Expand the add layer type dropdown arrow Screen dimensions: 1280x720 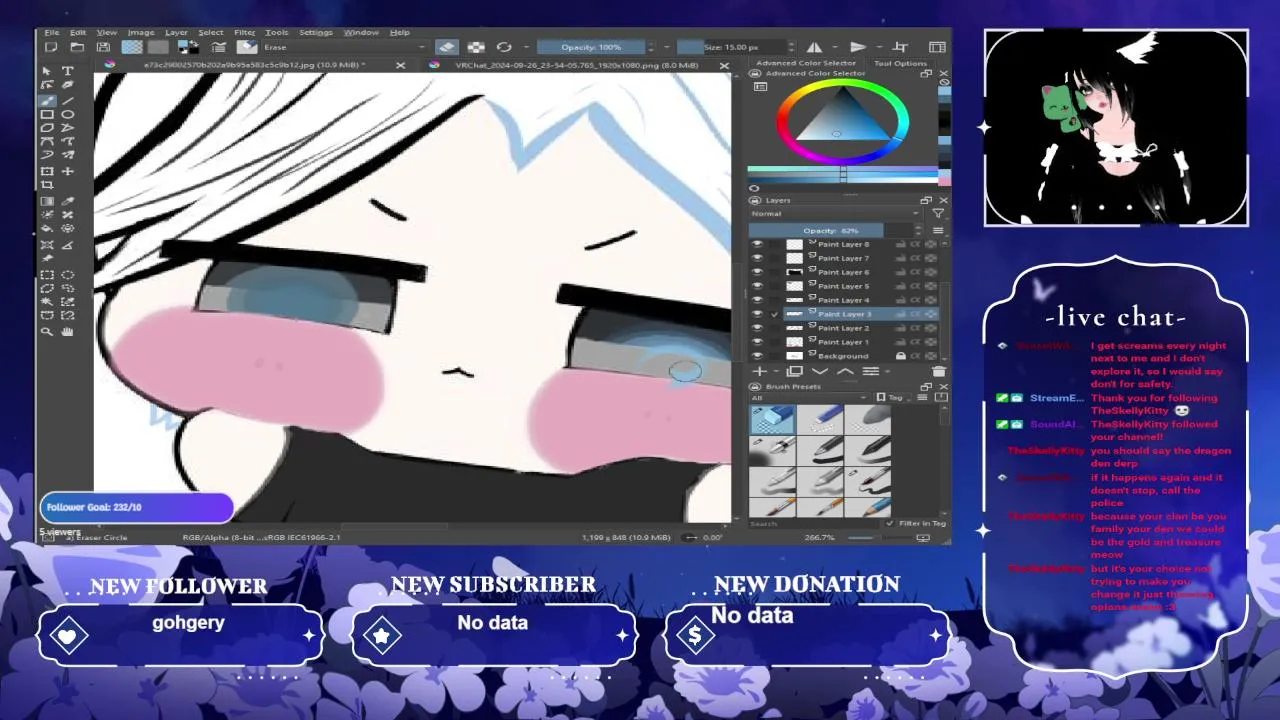coord(774,371)
